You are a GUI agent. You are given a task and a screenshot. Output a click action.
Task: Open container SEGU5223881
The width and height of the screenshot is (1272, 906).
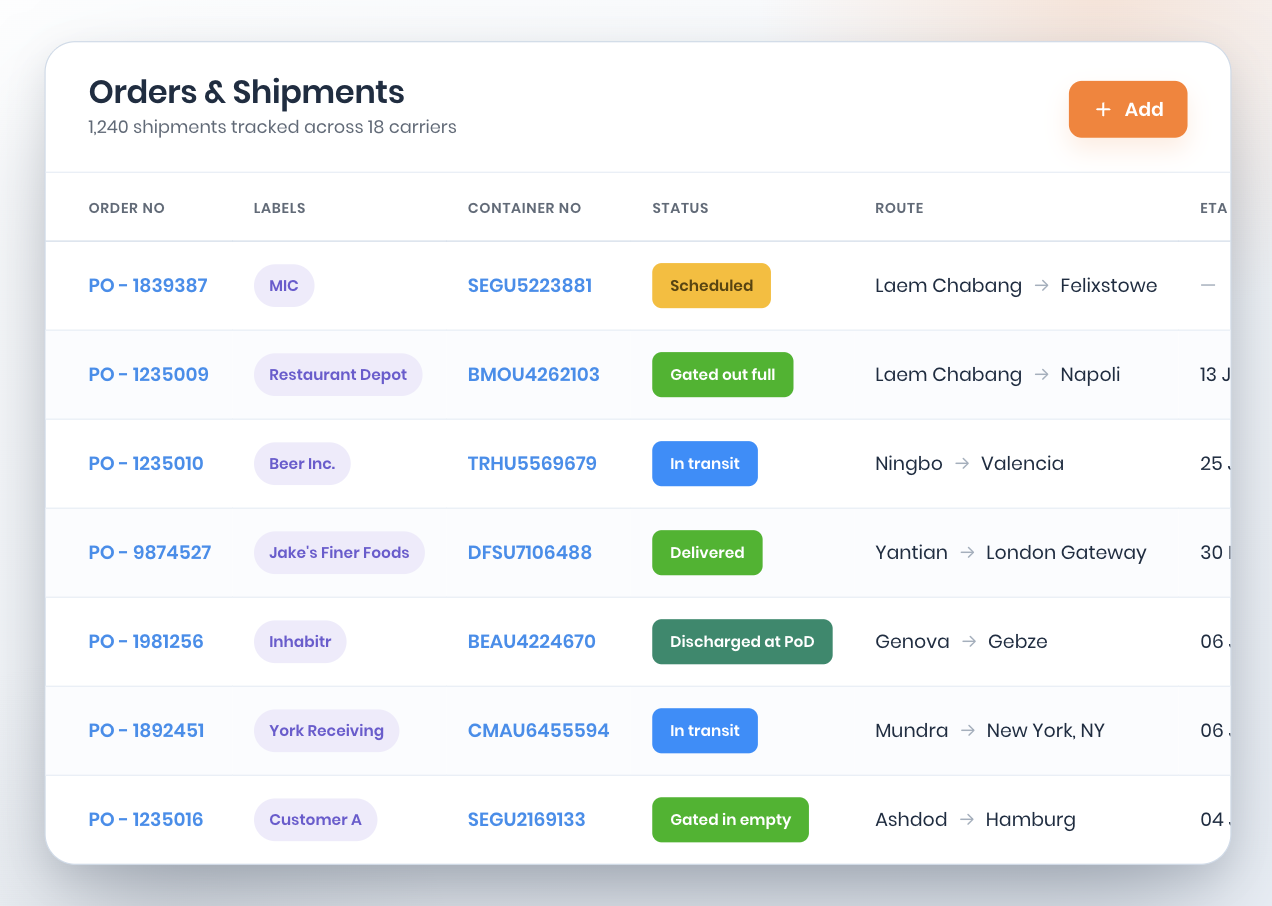530,286
